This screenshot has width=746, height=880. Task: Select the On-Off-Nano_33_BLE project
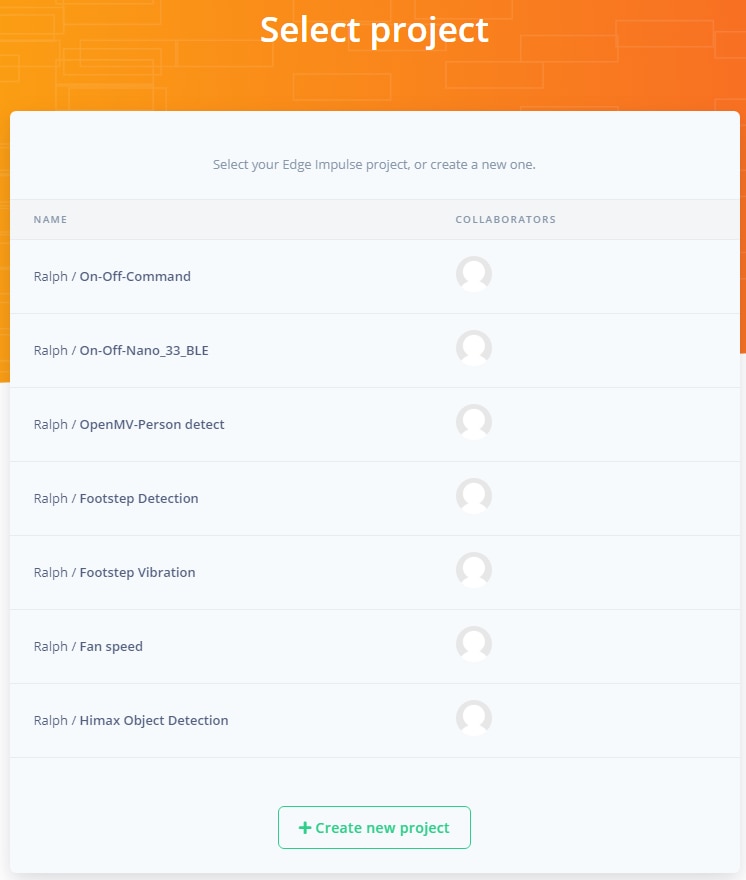143,351
